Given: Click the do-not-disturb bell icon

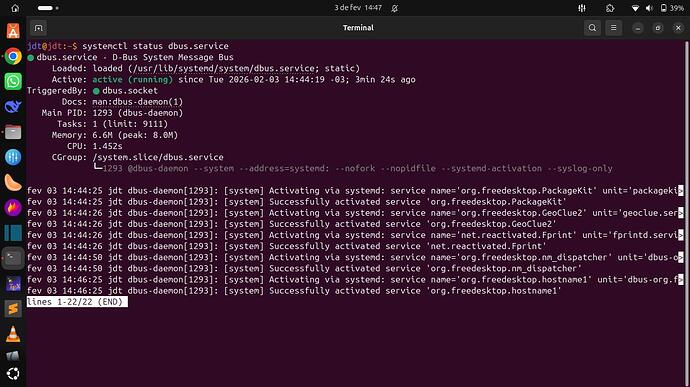Looking at the screenshot, I should pyautogui.click(x=395, y=8).
